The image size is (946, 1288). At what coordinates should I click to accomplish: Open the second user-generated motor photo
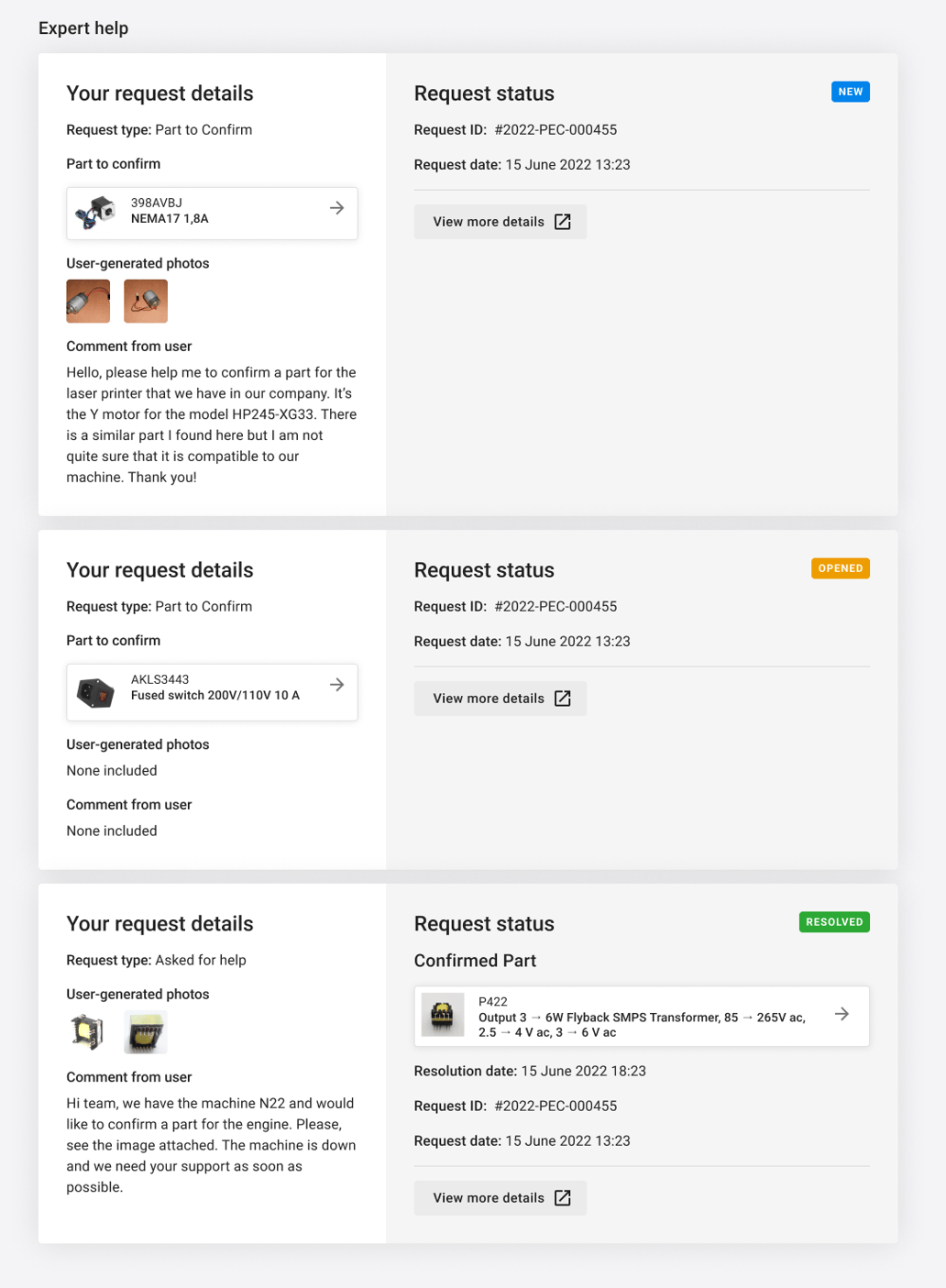(145, 301)
